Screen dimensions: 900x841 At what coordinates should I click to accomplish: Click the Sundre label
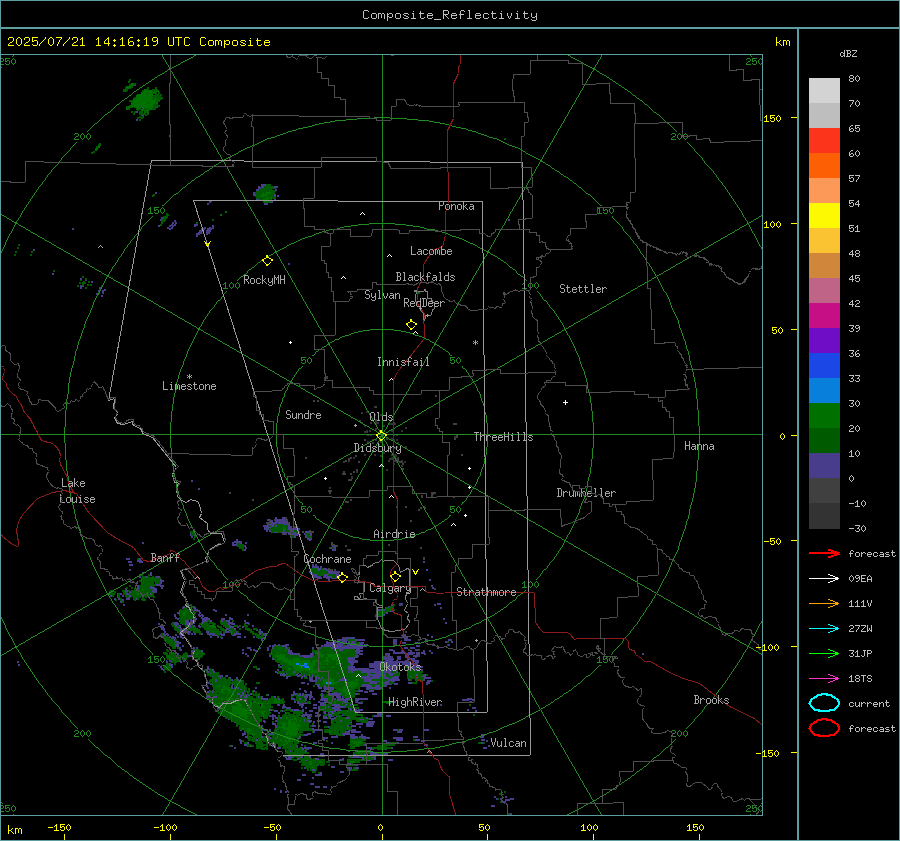click(x=303, y=415)
